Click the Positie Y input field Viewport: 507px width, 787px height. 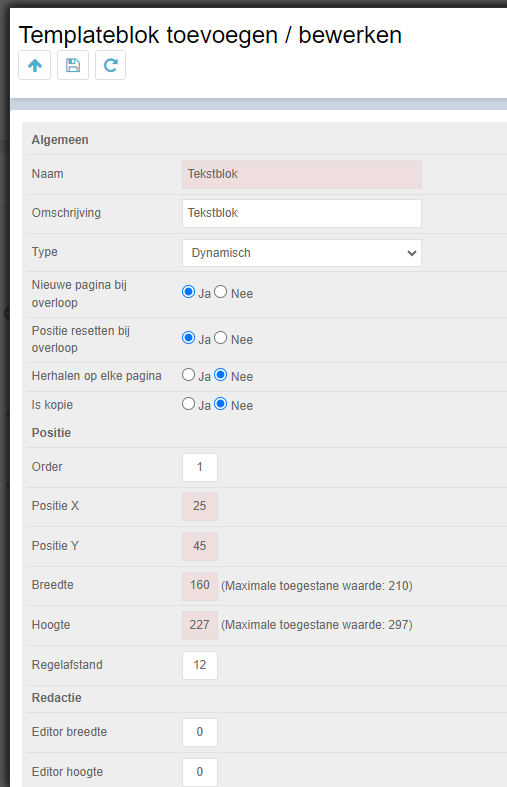pos(200,546)
